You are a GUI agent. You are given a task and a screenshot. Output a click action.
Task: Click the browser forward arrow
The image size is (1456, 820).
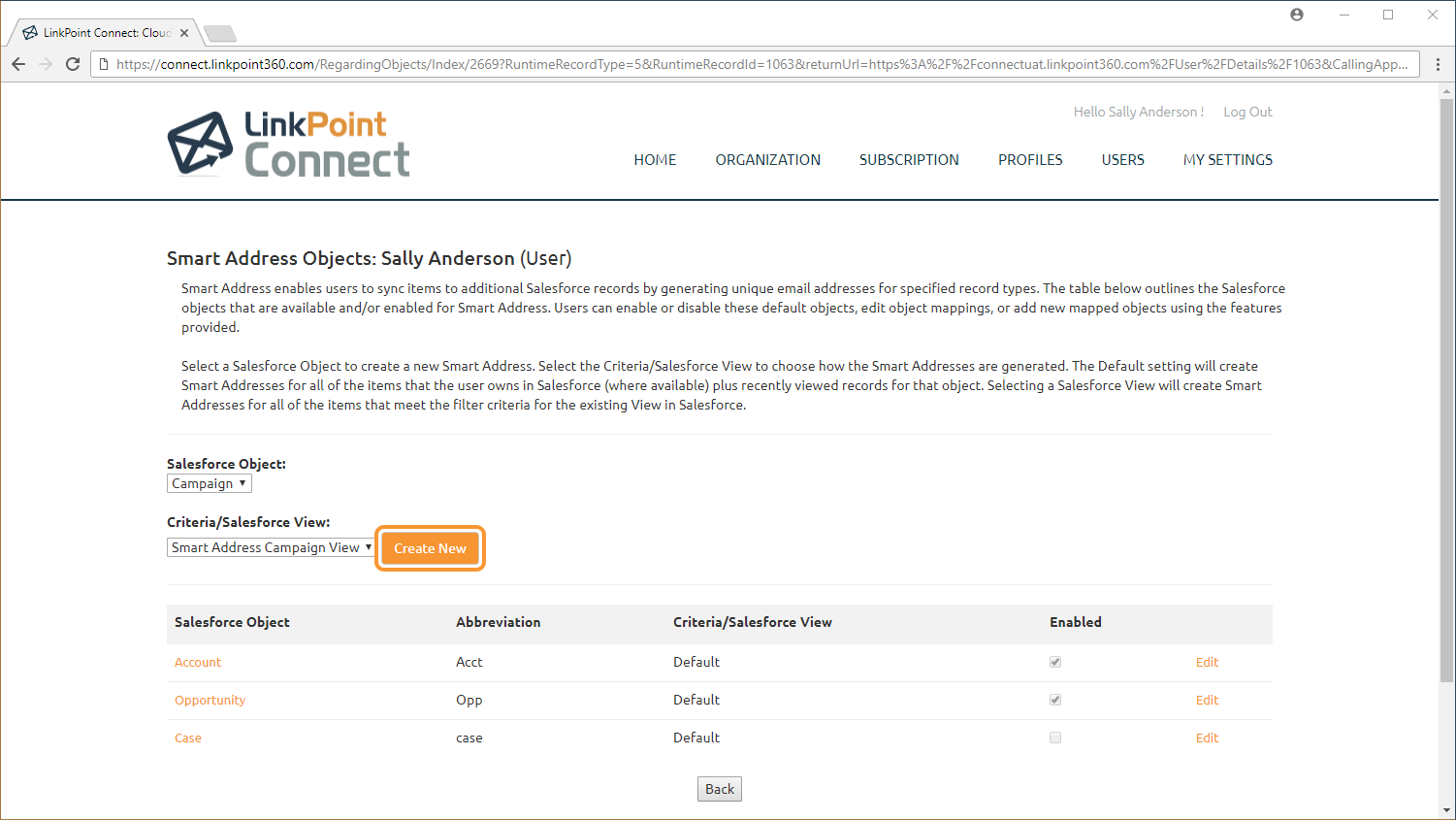pos(46,64)
